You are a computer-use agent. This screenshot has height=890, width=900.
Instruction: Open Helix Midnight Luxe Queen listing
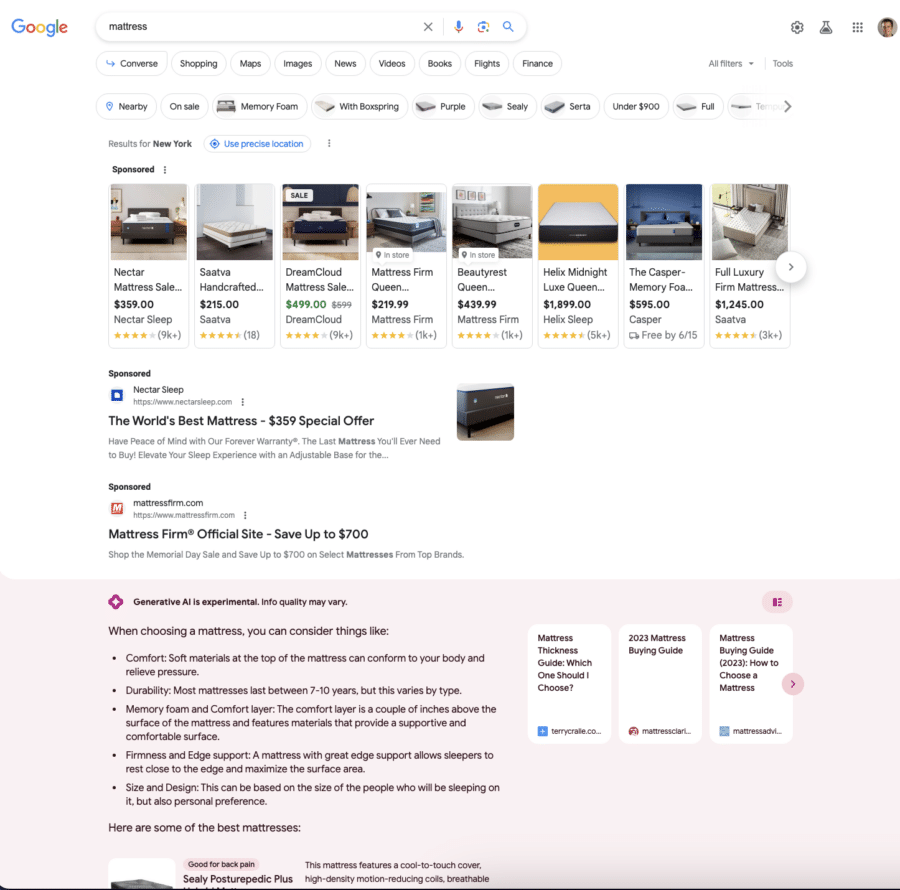[x=578, y=266]
